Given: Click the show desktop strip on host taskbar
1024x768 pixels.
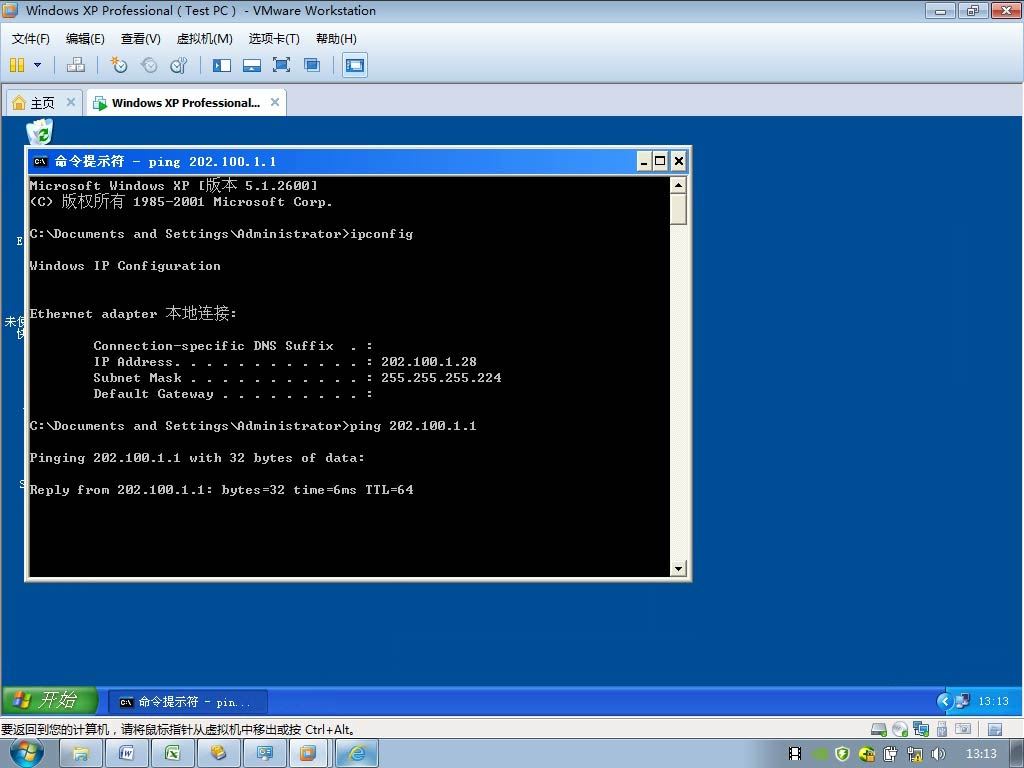Looking at the screenshot, I should (1017, 754).
